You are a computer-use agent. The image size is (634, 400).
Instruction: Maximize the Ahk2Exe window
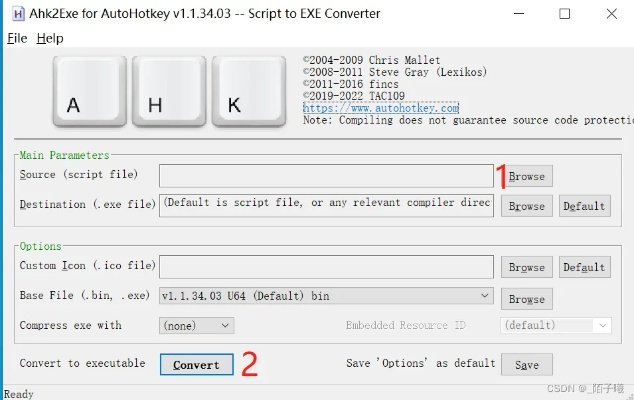[564, 14]
